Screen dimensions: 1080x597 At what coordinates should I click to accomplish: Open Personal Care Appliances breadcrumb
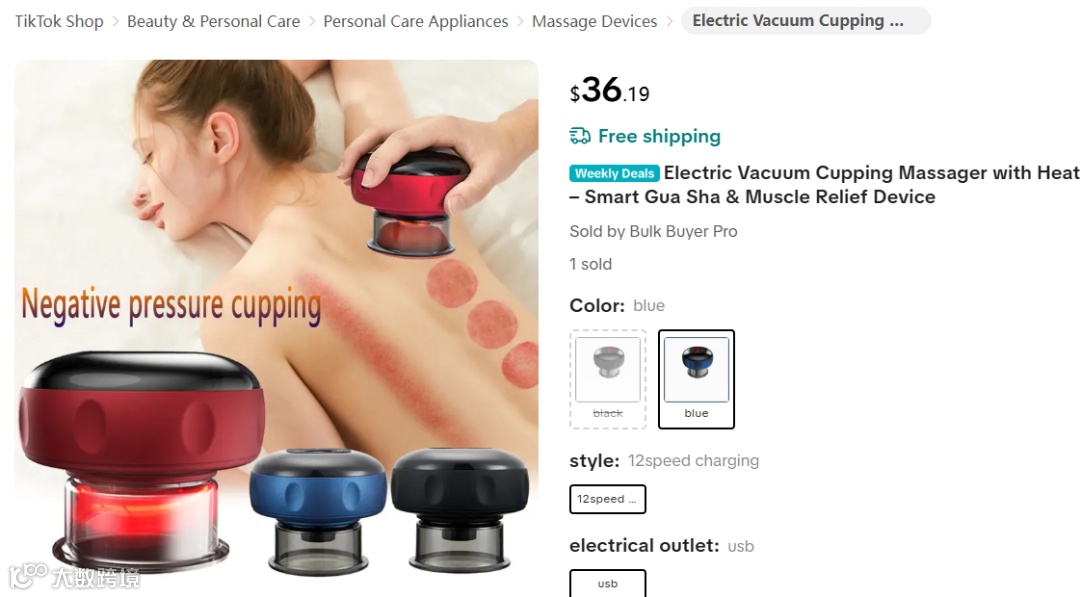point(415,21)
